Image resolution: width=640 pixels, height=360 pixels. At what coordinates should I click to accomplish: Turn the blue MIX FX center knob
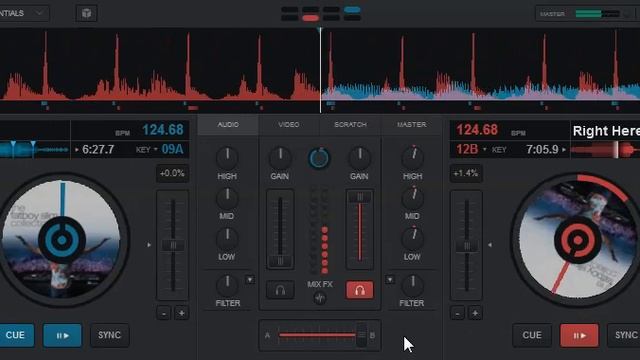click(x=319, y=158)
